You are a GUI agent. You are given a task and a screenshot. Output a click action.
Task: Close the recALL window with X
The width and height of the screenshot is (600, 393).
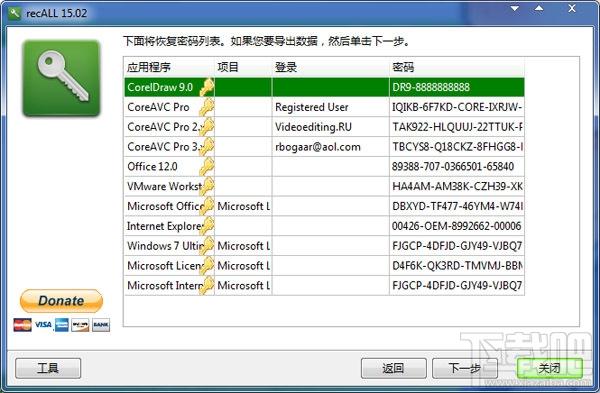point(572,8)
